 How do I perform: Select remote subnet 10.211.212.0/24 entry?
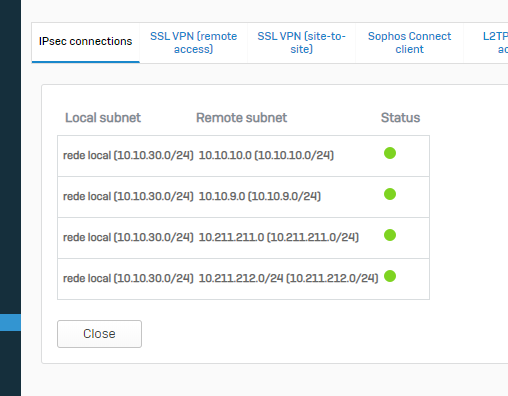pos(288,278)
